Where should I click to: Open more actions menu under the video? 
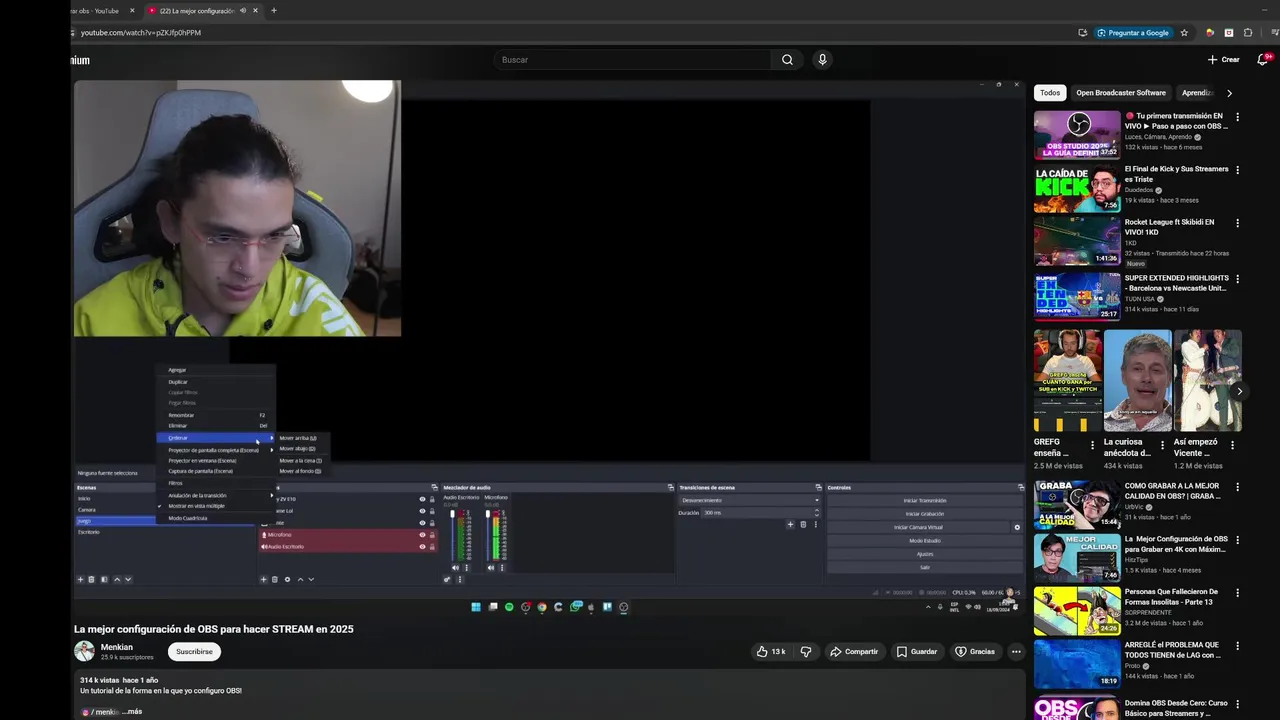coord(1016,651)
